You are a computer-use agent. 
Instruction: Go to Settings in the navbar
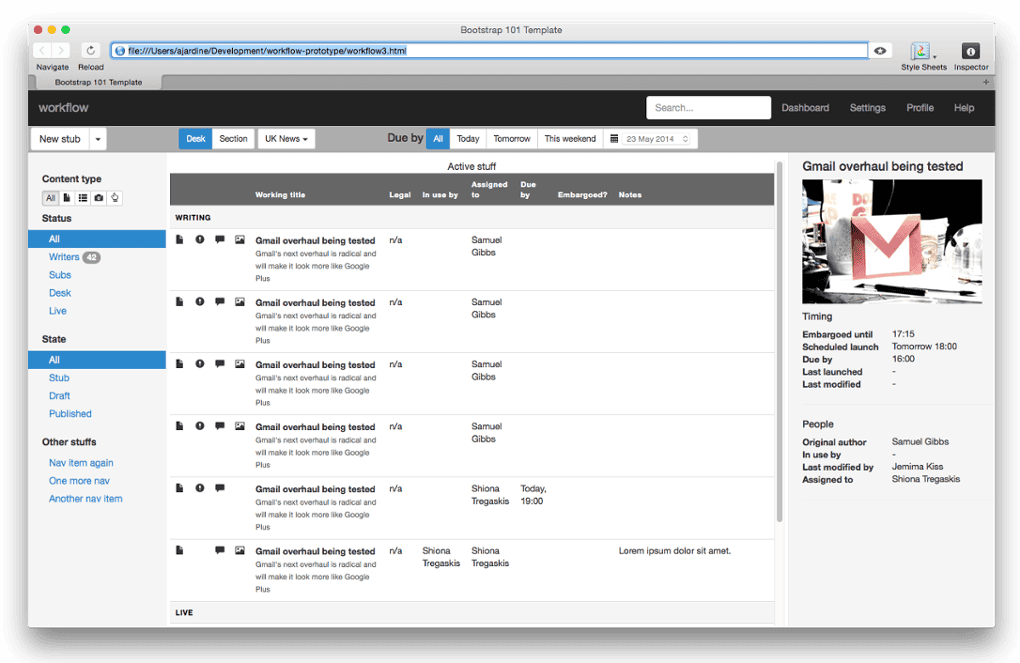click(867, 108)
